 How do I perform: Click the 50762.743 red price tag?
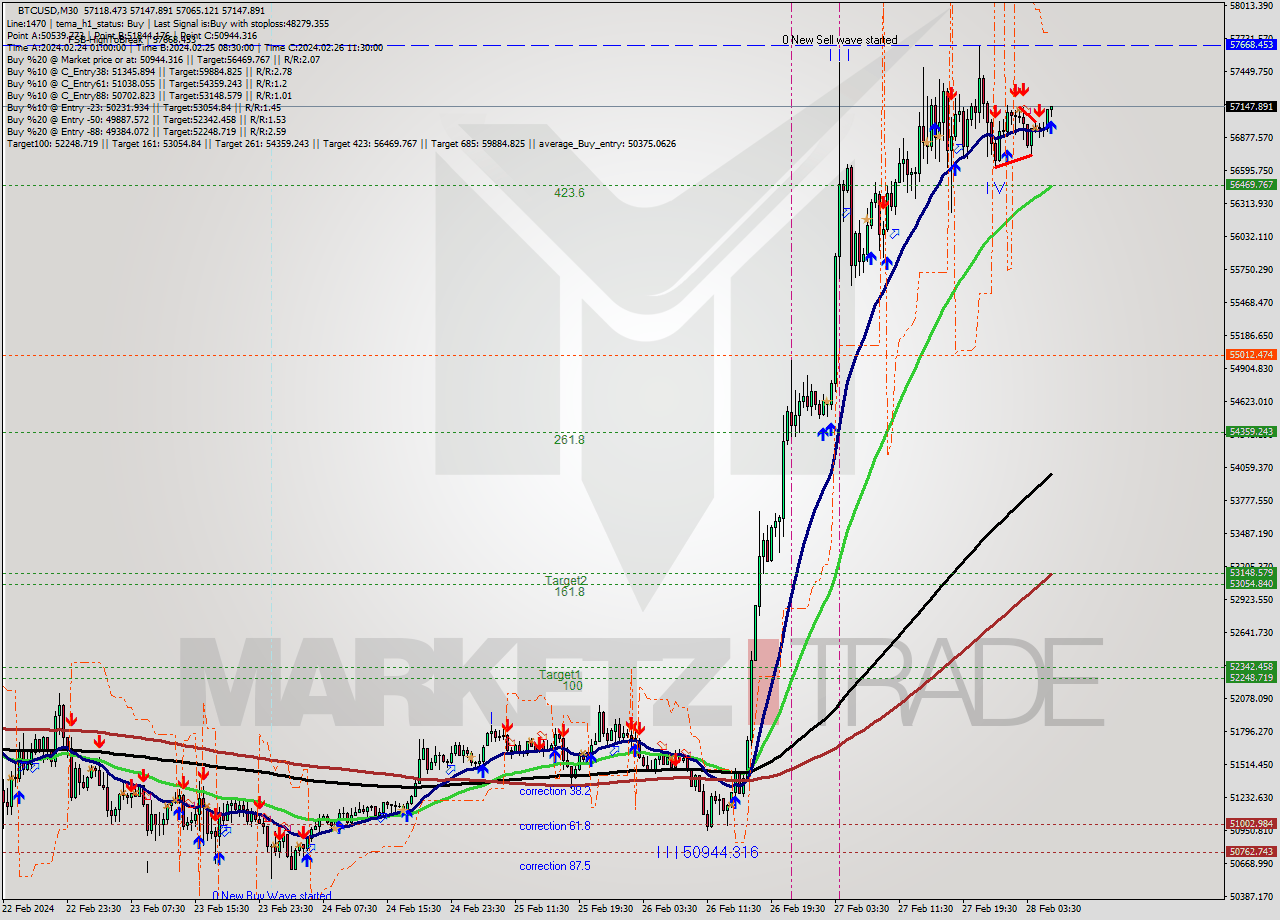tap(1252, 852)
